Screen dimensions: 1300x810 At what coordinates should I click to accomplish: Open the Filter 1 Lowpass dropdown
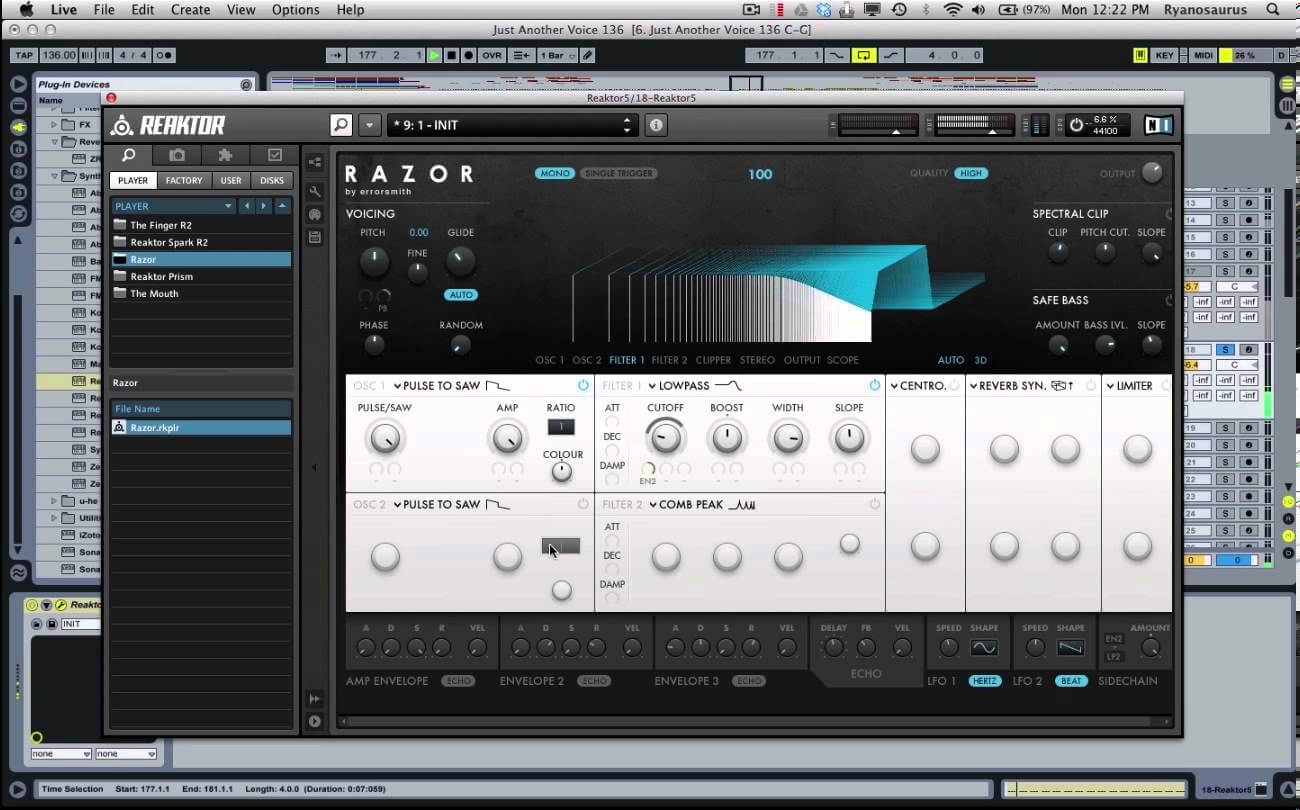coord(680,385)
